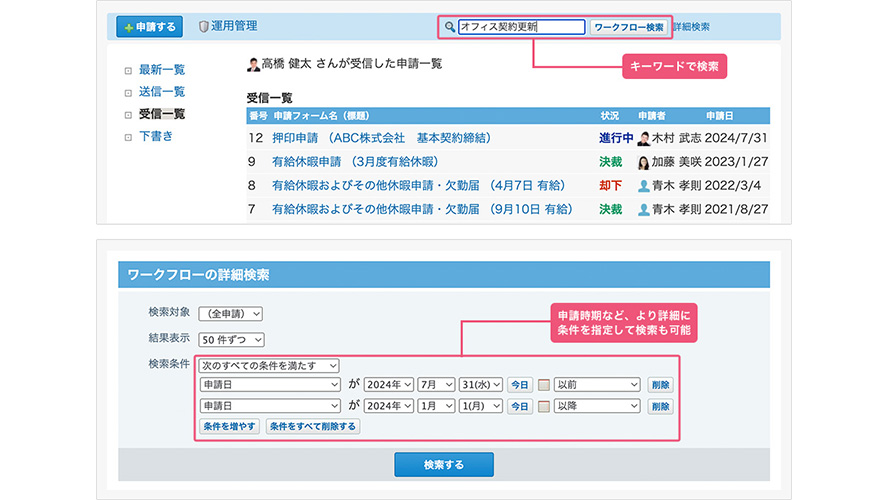
Task: Open 次のすべての条件を満たす dropdown
Action: click(x=269, y=366)
